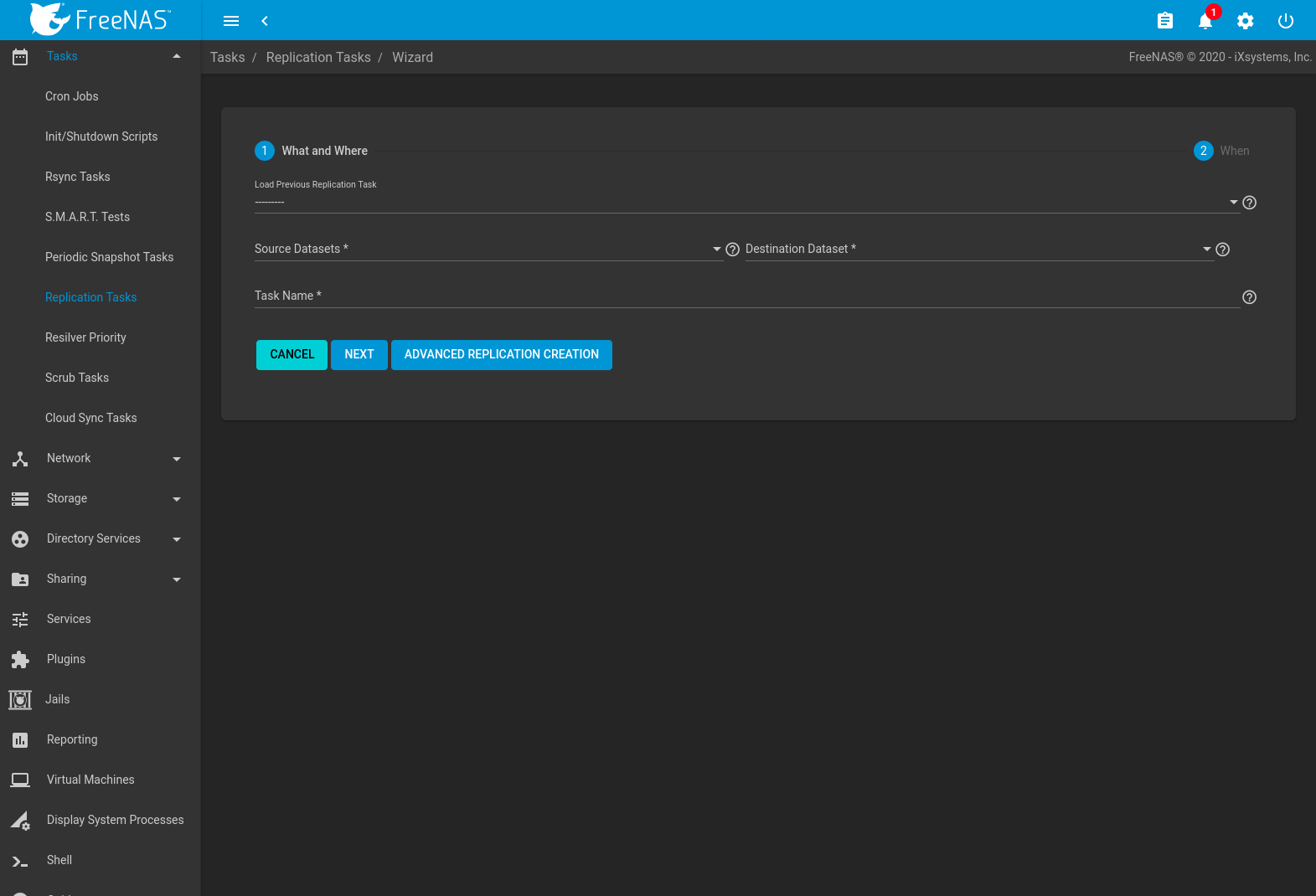This screenshot has height=896, width=1316.
Task: Click the task manager clipboard icon
Action: click(1164, 21)
